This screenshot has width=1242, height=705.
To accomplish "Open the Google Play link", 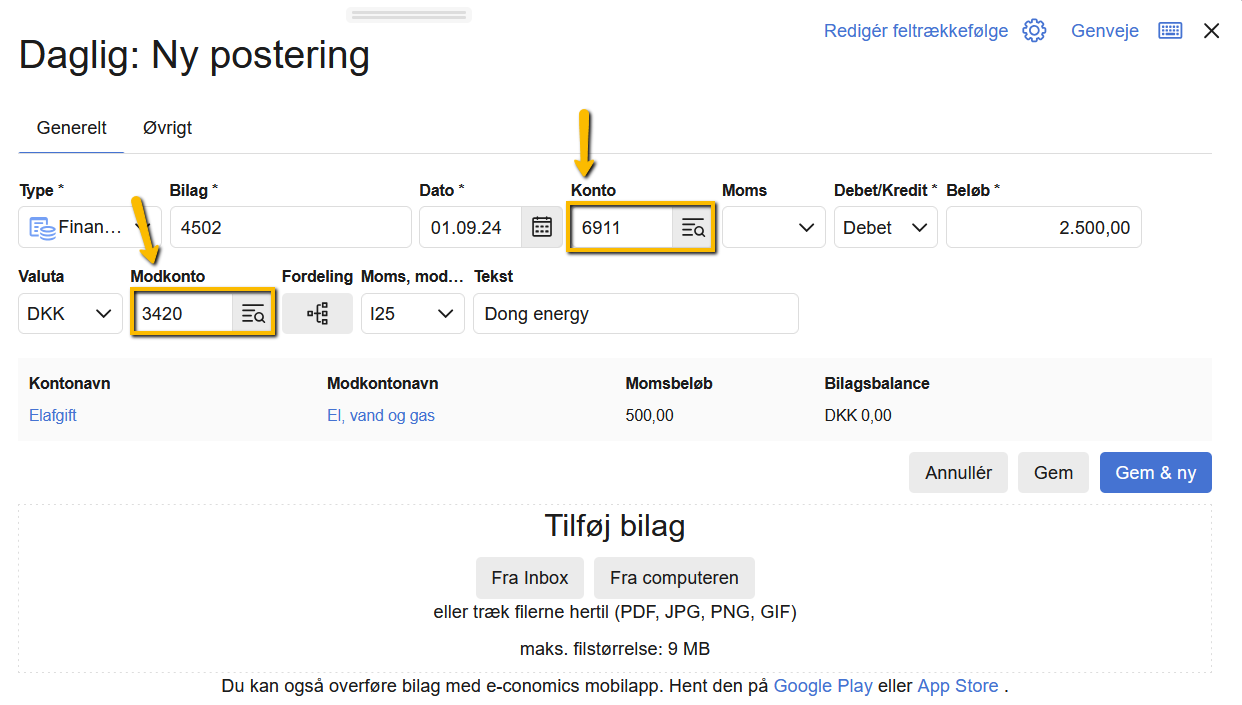I will (822, 686).
